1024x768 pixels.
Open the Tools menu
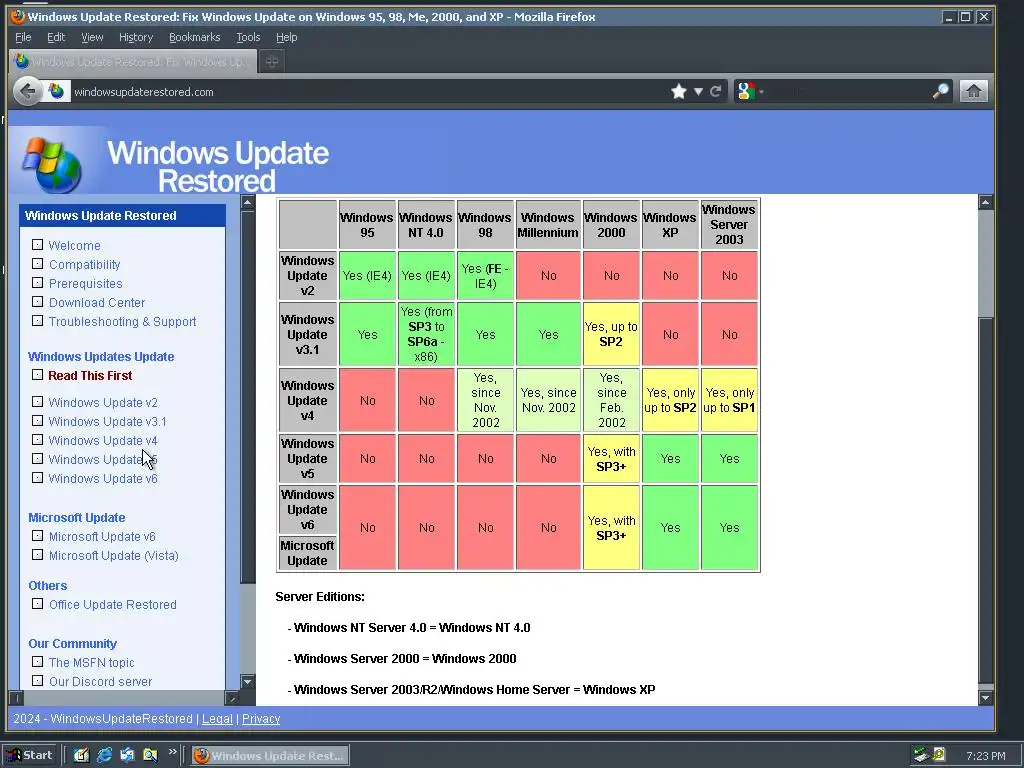coord(248,37)
